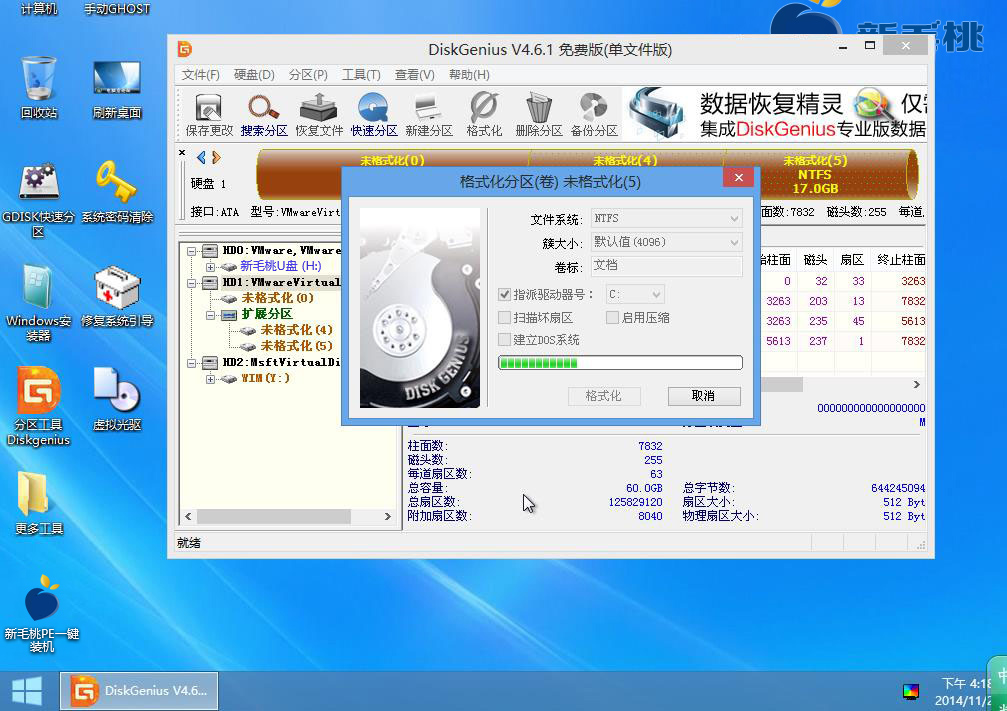Select 未格式化 (5) in the disk tree
The image size is (1007, 711).
[x=297, y=346]
